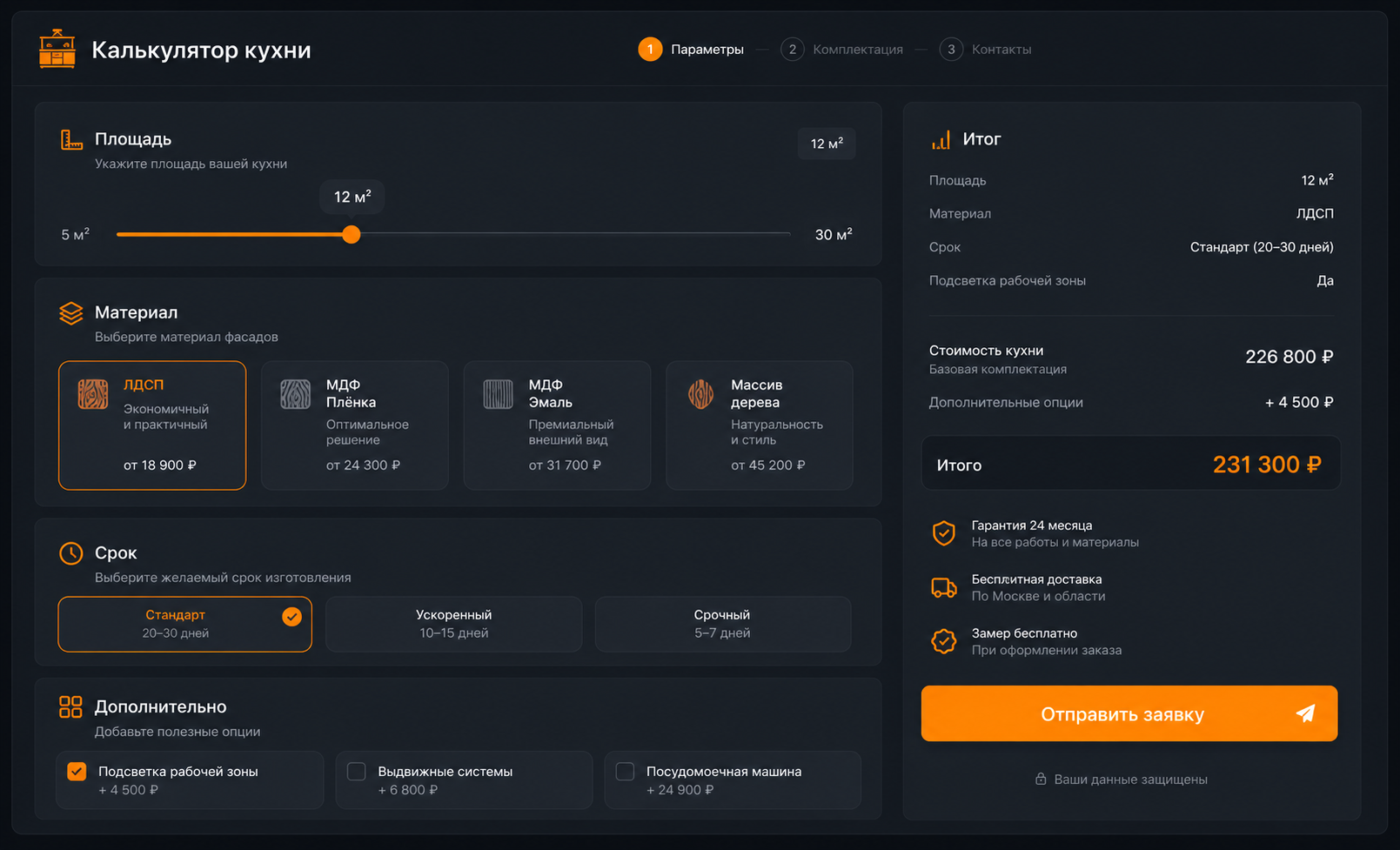Click Гарантия 24 месяца text

[1032, 525]
